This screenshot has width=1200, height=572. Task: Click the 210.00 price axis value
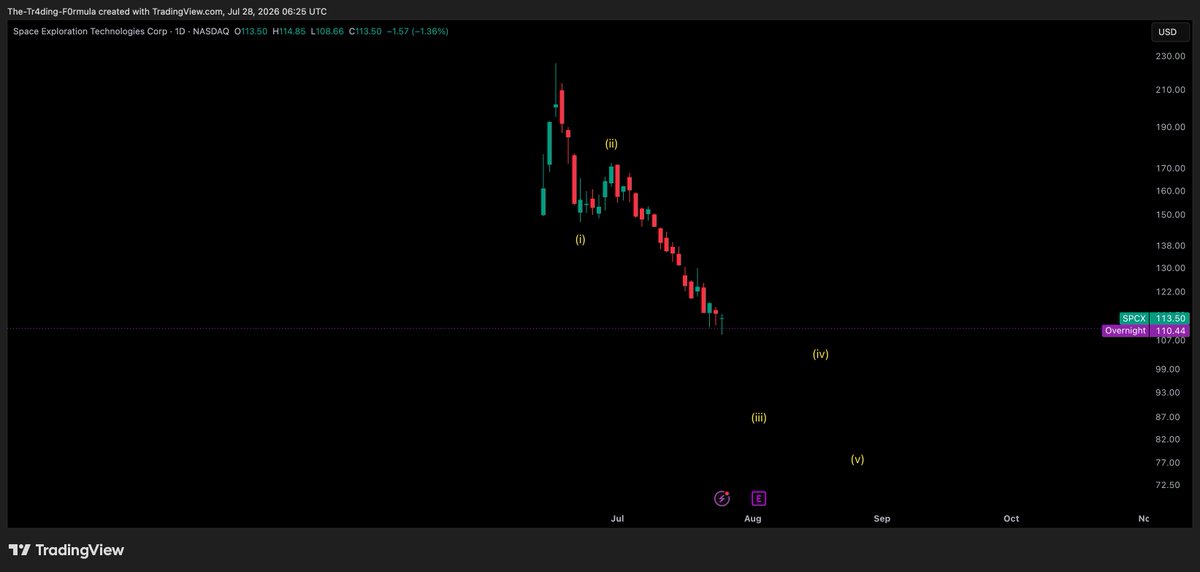tap(1169, 90)
